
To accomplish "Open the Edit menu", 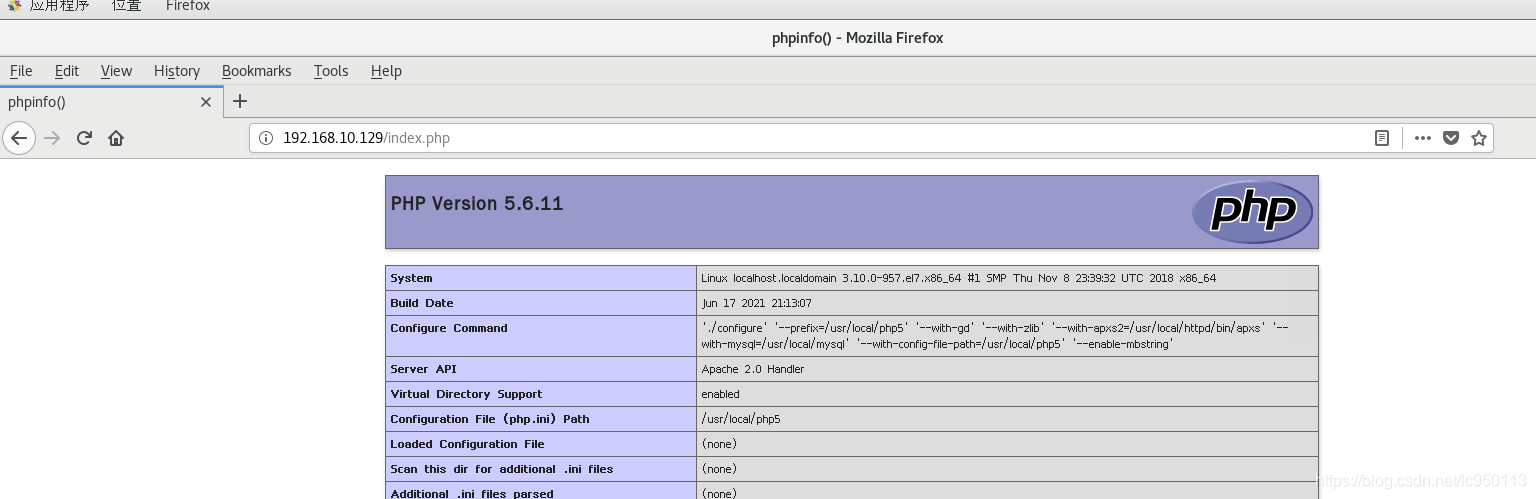I will [67, 71].
